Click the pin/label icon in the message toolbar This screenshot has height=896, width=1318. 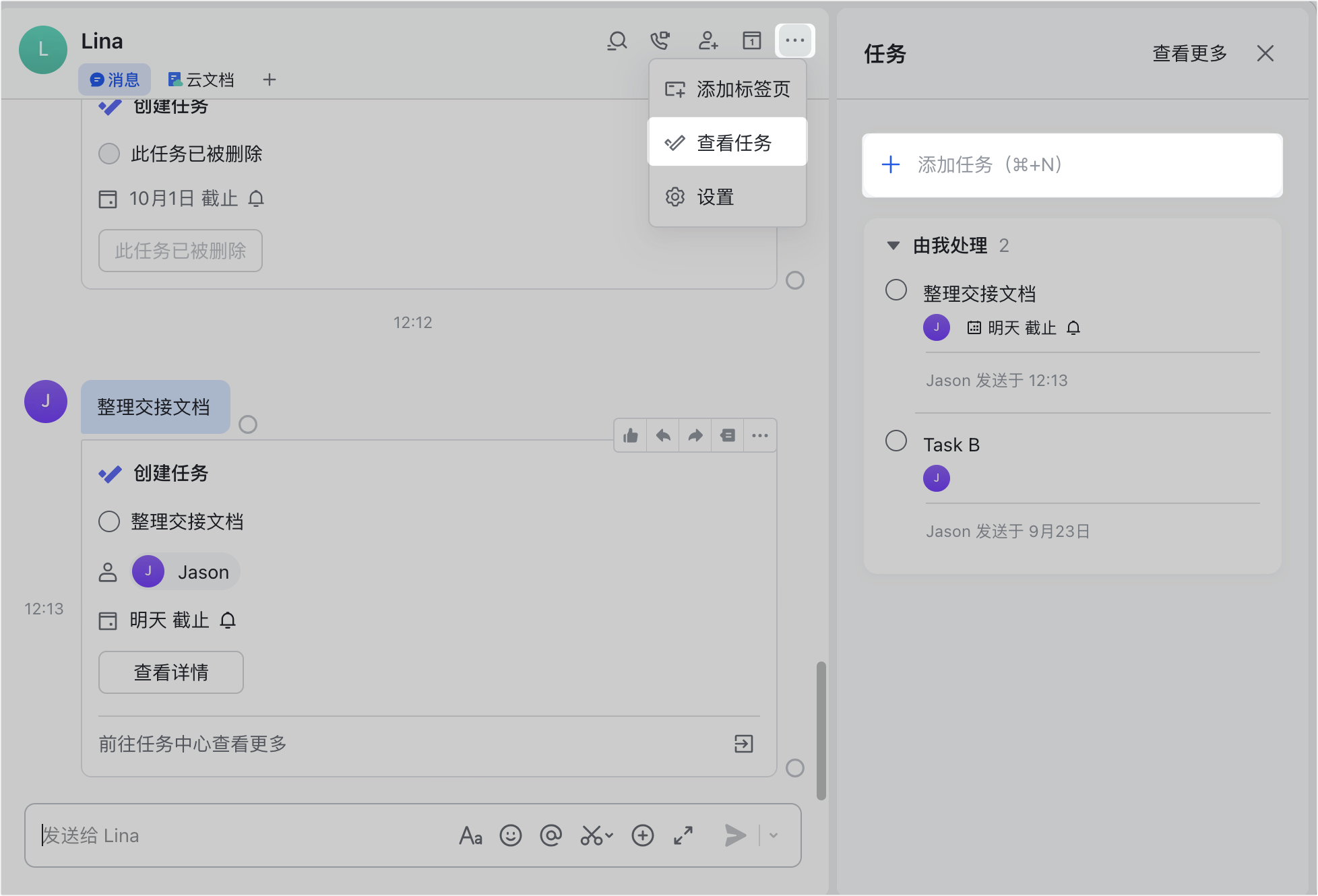click(728, 436)
